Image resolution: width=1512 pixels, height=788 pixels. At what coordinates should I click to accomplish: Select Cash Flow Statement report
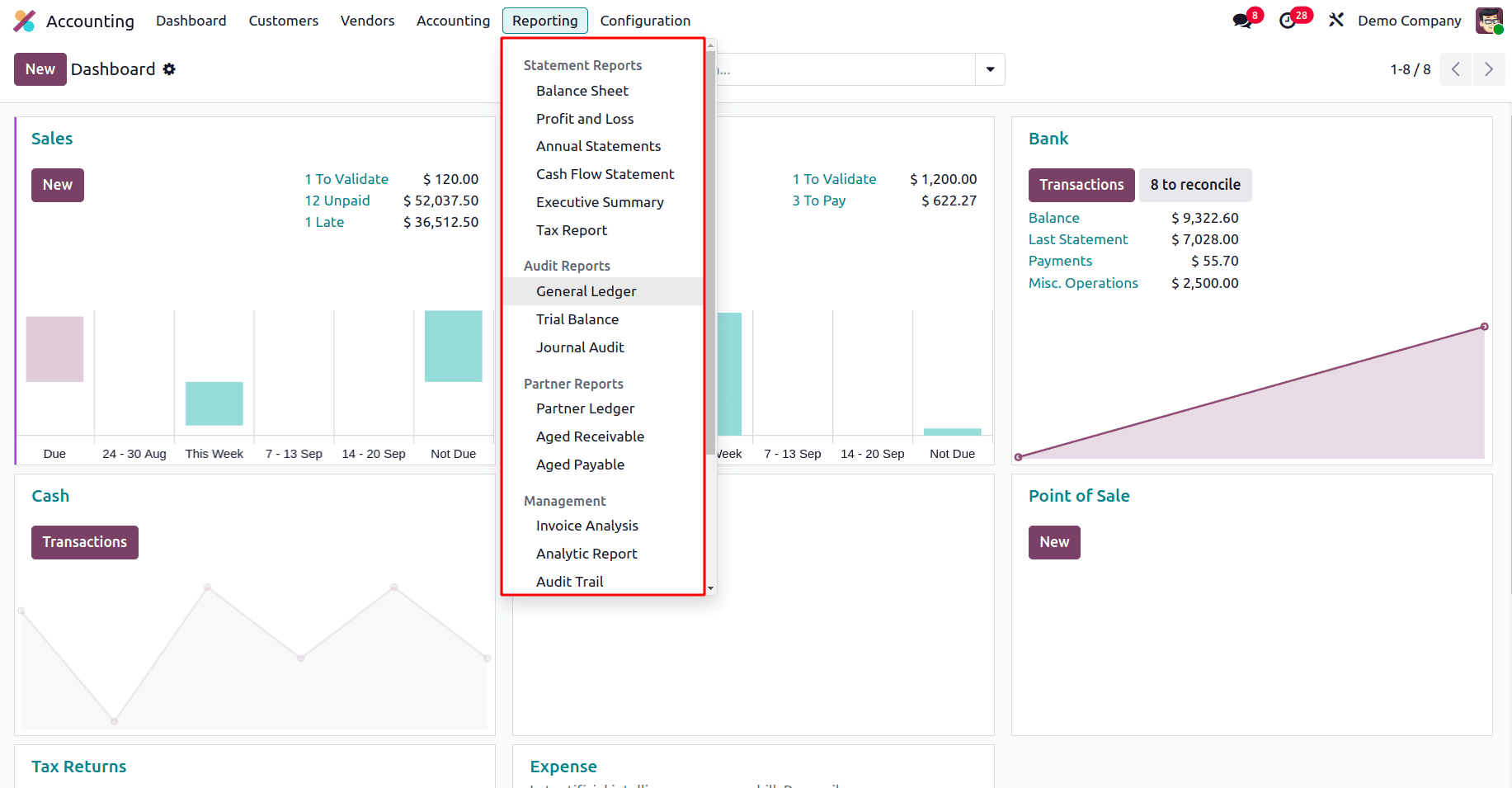pos(605,173)
